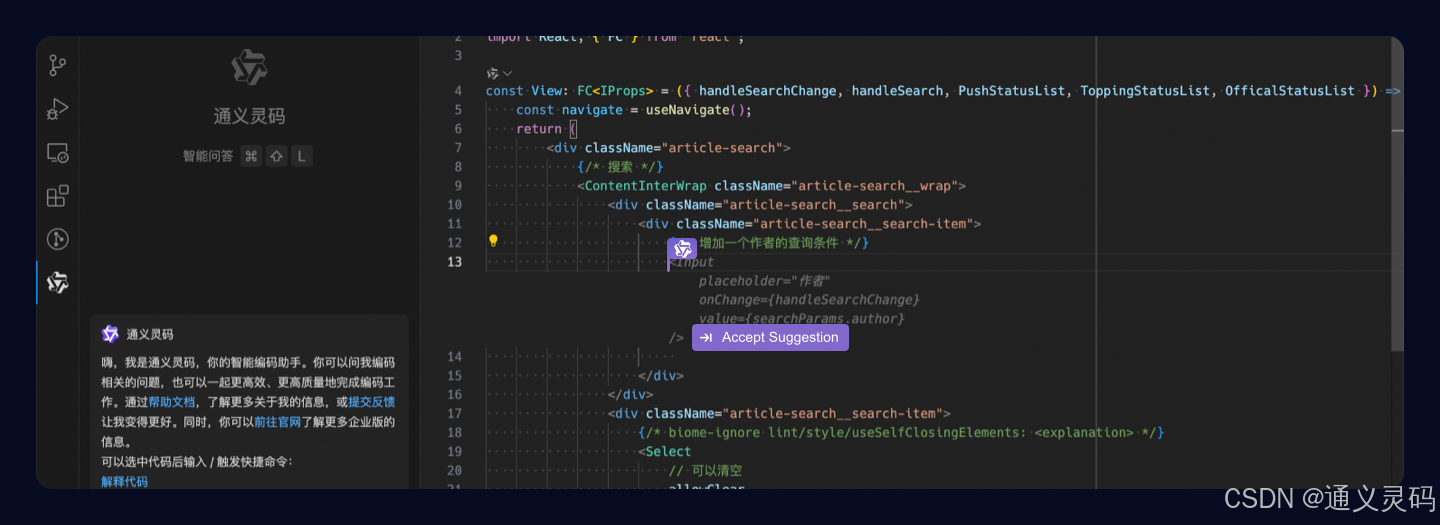Viewport: 1440px width, 525px height.
Task: Click the biome-ignore comment on line 18
Action: [901, 433]
